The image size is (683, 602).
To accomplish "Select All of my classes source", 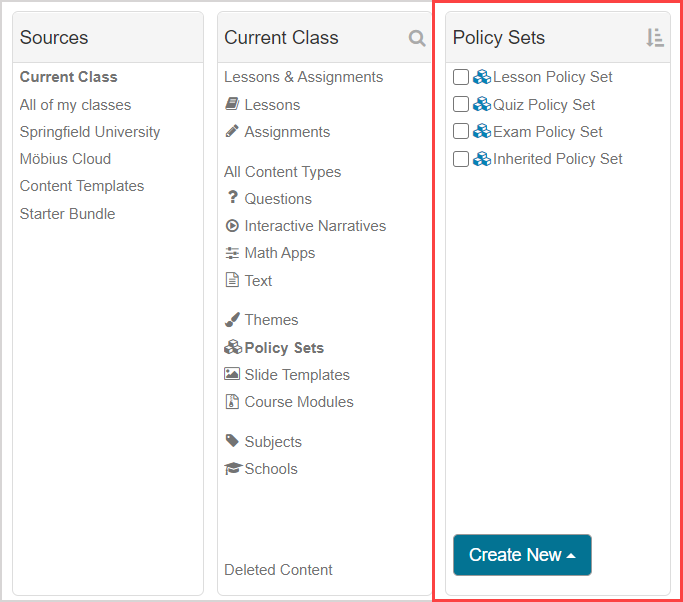I will 75,105.
